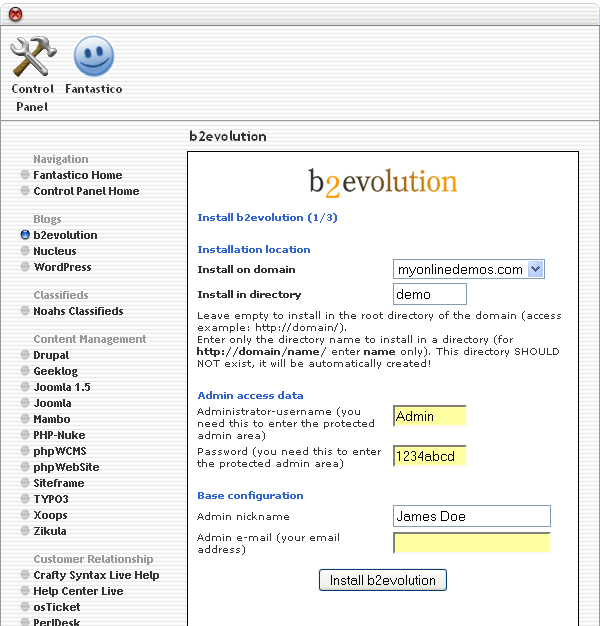
Task: Click the Fantastico label under the smiley
Action: pos(94,89)
